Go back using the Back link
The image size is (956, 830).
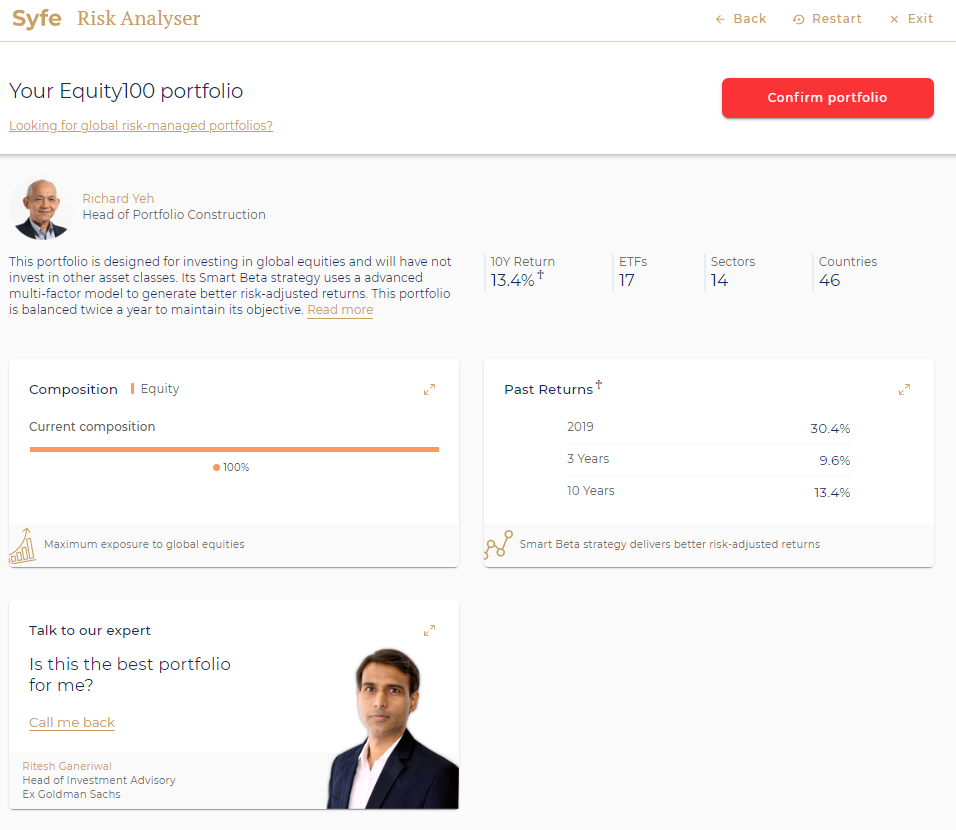740,19
